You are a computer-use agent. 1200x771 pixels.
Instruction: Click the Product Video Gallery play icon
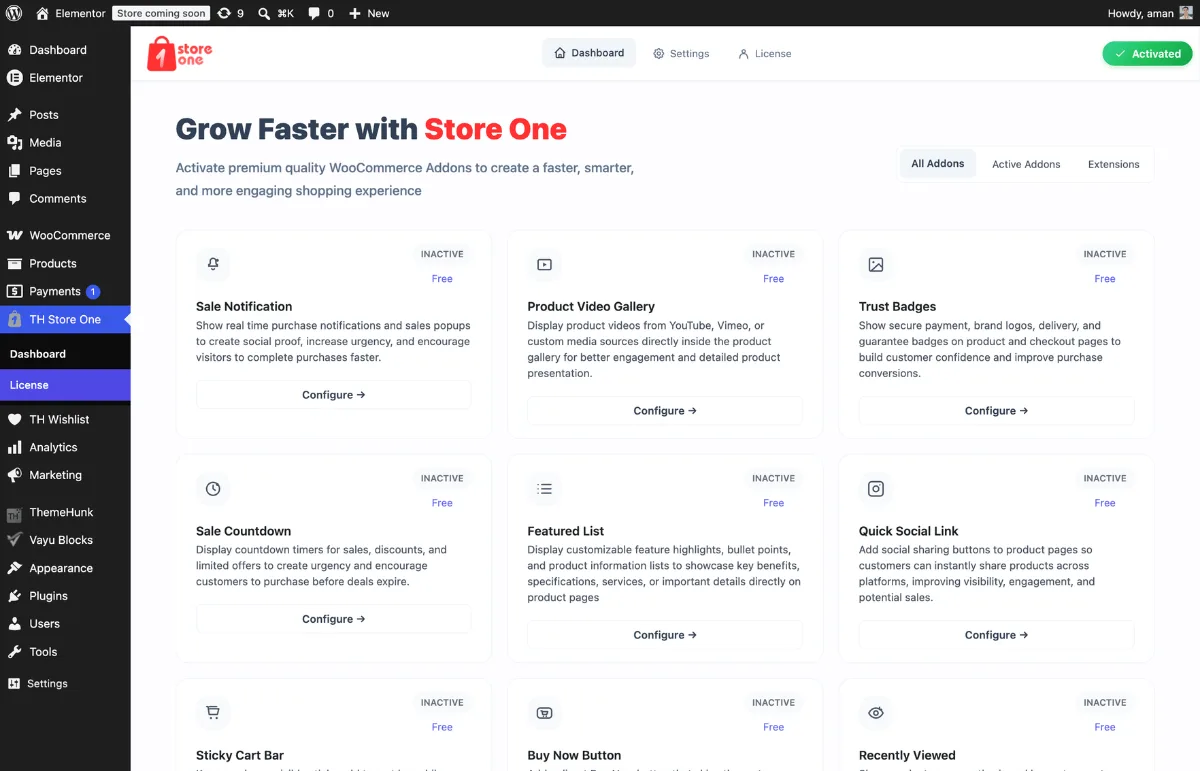544,264
